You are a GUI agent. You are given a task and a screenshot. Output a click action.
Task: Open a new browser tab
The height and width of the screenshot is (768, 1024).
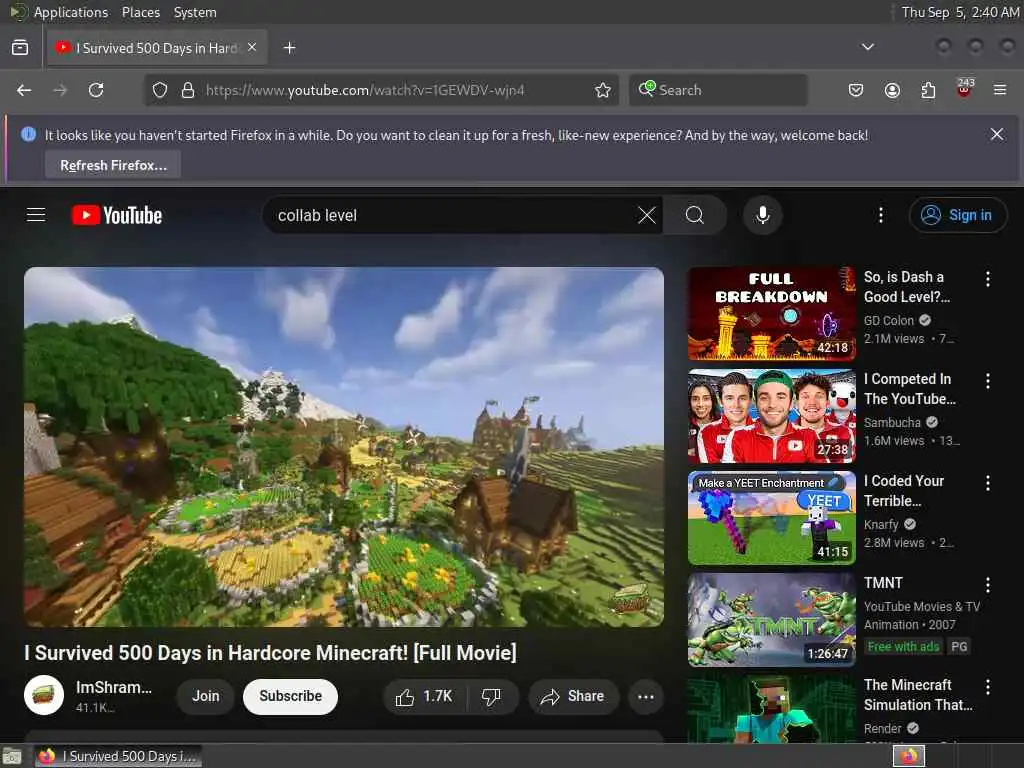[x=289, y=48]
